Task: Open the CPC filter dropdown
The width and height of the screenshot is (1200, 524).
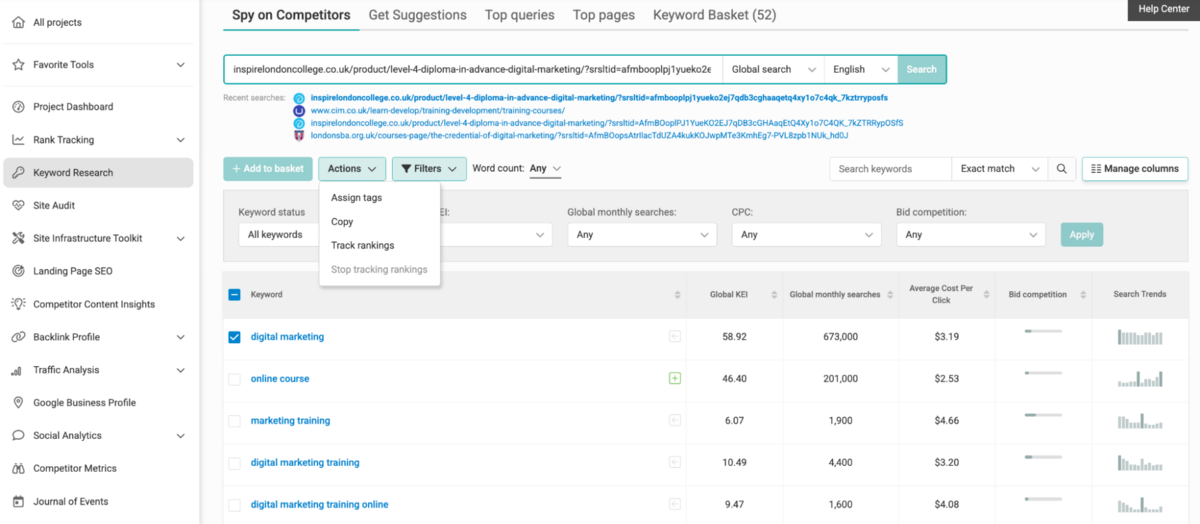Action: click(806, 235)
